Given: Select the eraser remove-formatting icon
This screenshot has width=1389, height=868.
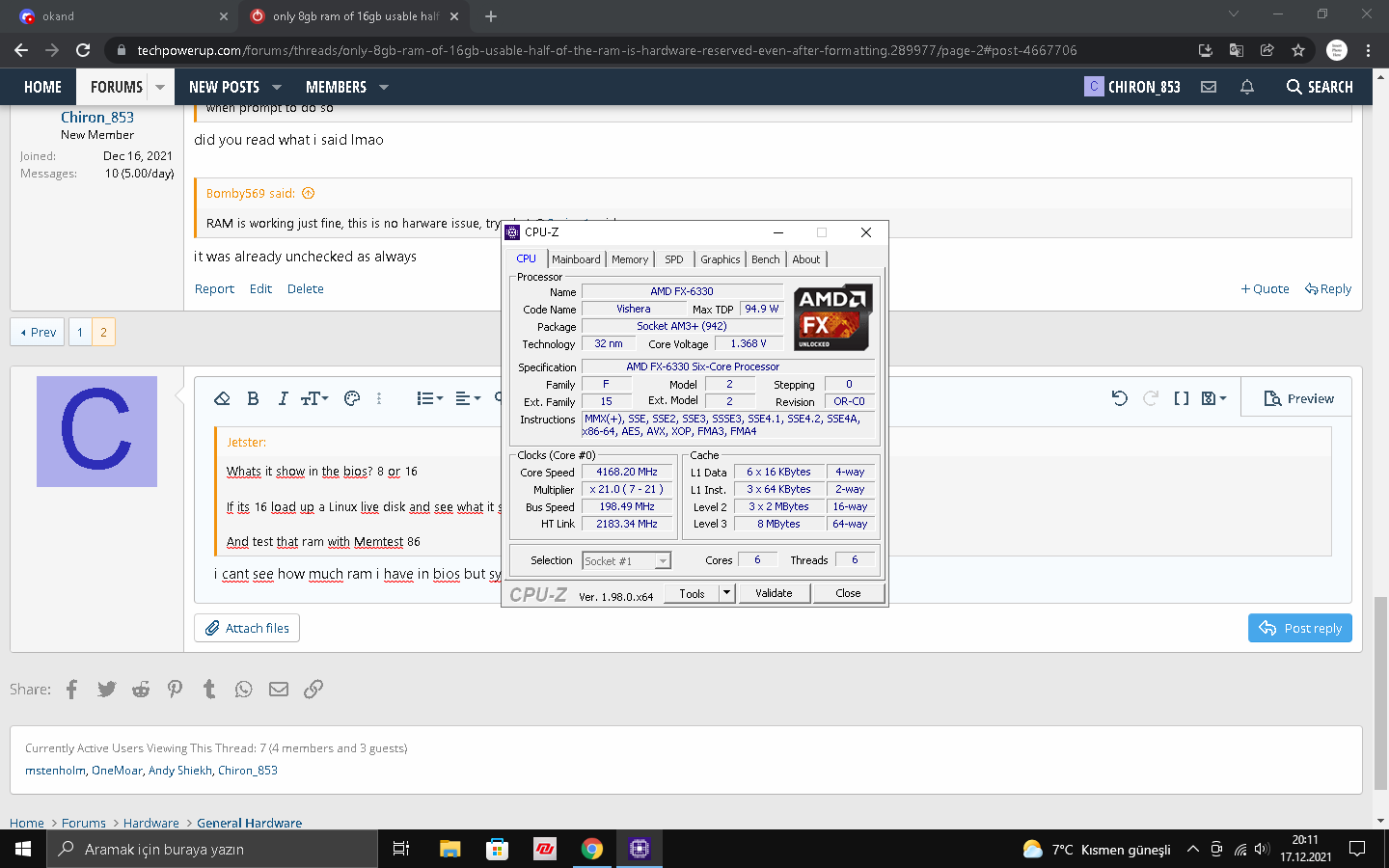Looking at the screenshot, I should click(x=222, y=398).
